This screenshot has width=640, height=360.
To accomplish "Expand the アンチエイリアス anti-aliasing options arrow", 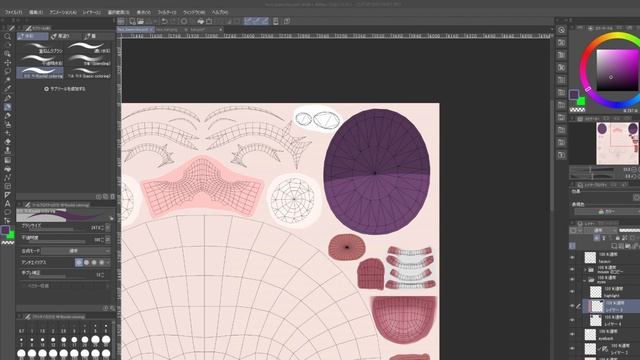I will pyautogui.click(x=108, y=263).
